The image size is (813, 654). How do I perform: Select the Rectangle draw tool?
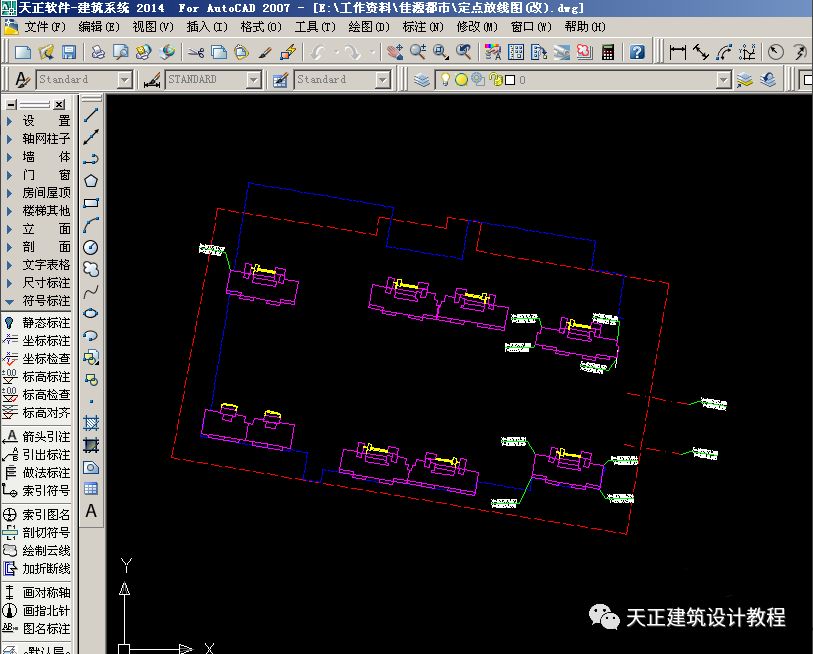click(x=91, y=203)
